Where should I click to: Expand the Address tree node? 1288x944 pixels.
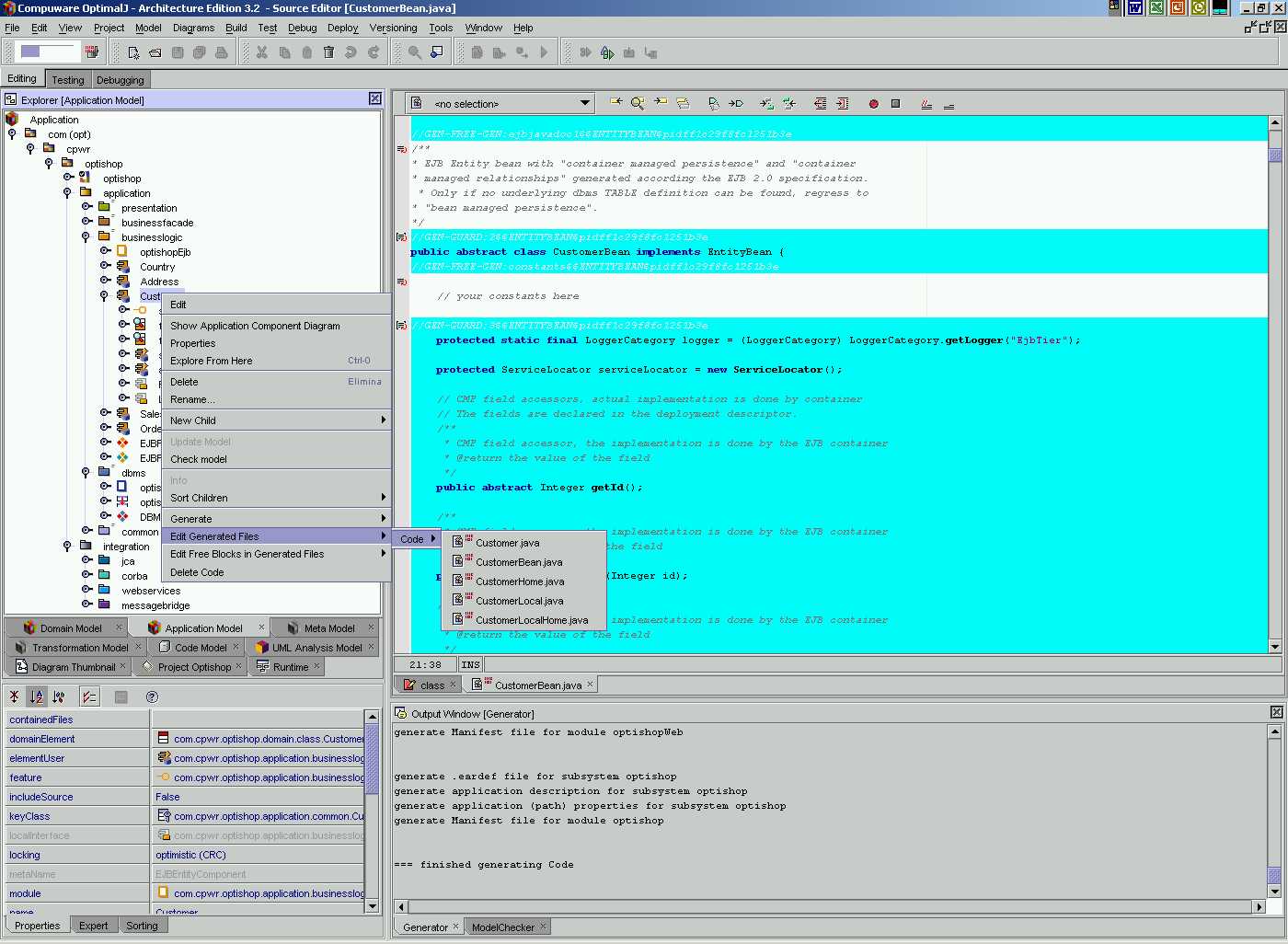coord(105,281)
